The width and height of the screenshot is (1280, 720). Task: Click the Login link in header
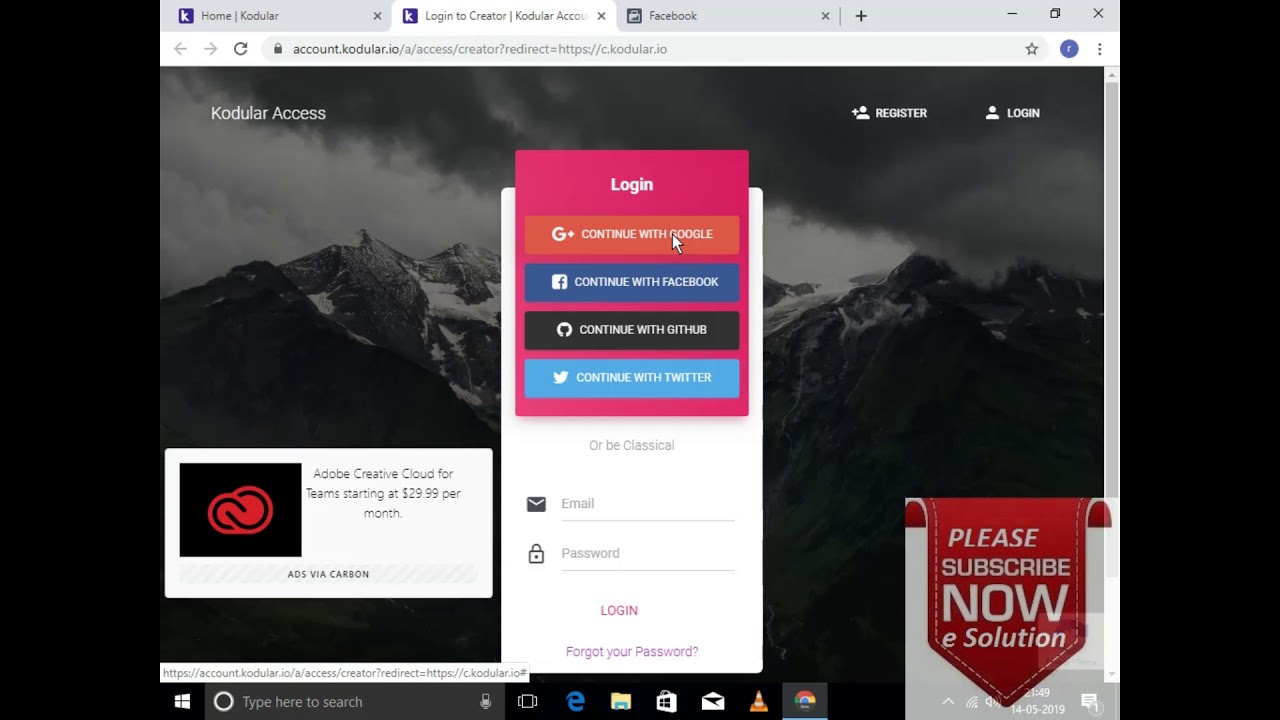click(x=1012, y=113)
